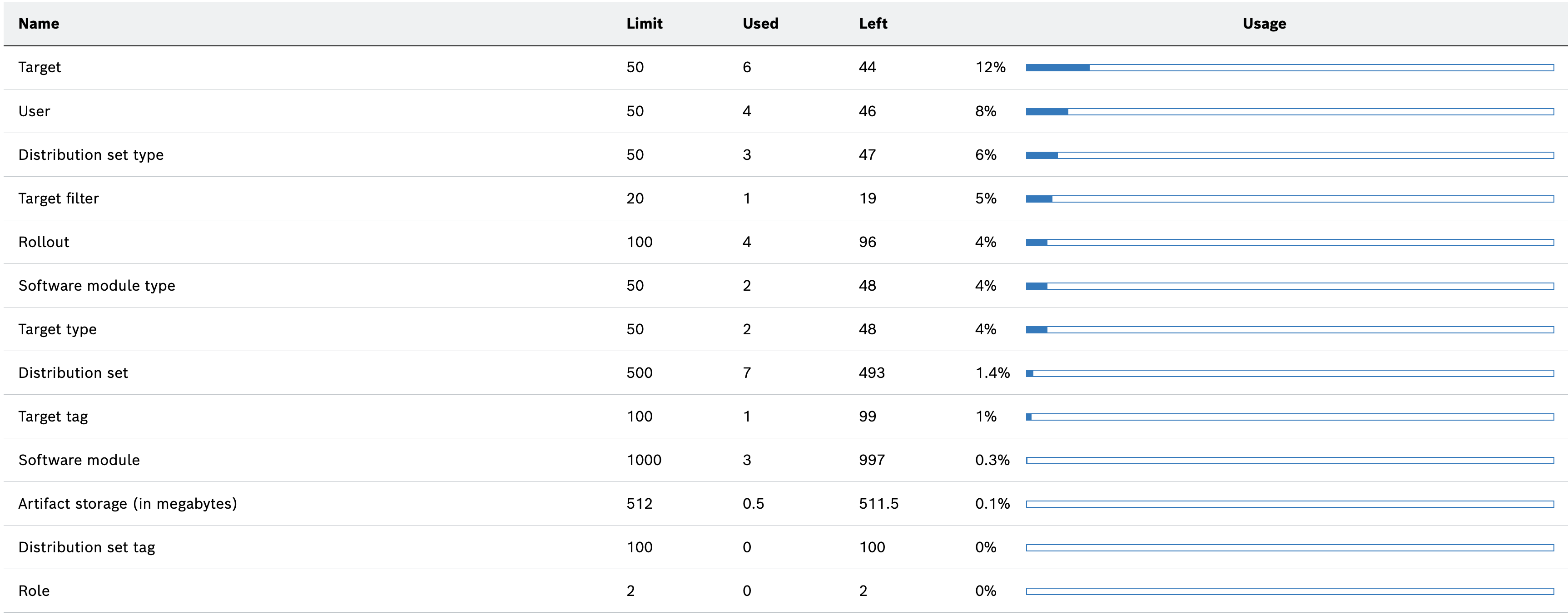Screen dimensions: 1568x615
Task: Sort by the Limit column header
Action: pos(644,24)
